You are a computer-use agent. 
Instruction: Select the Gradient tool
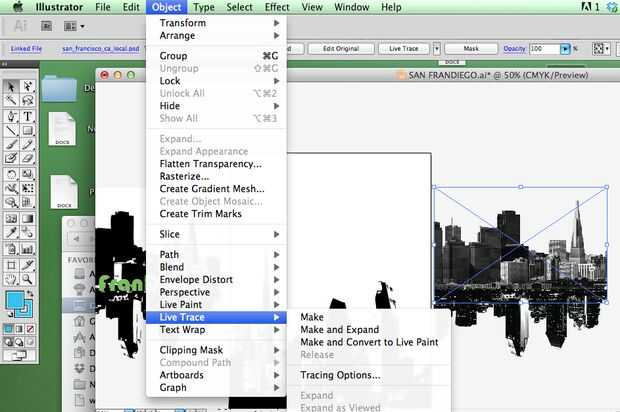(27, 219)
